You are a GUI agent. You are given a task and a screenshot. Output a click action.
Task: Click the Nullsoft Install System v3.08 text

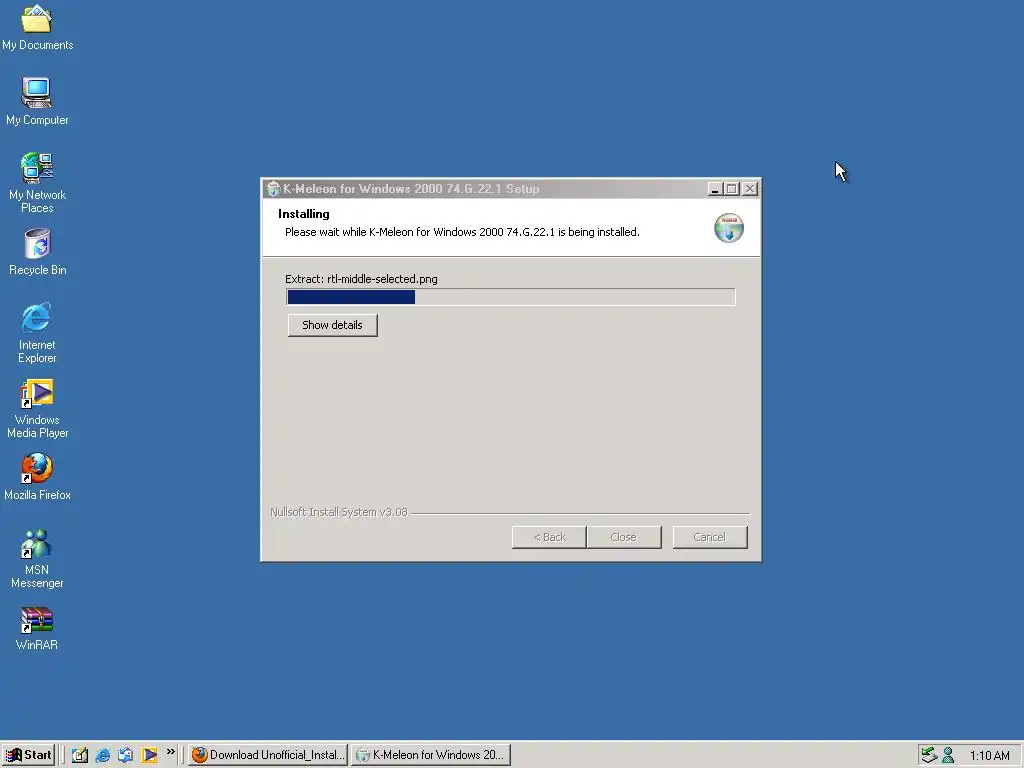[x=339, y=512]
